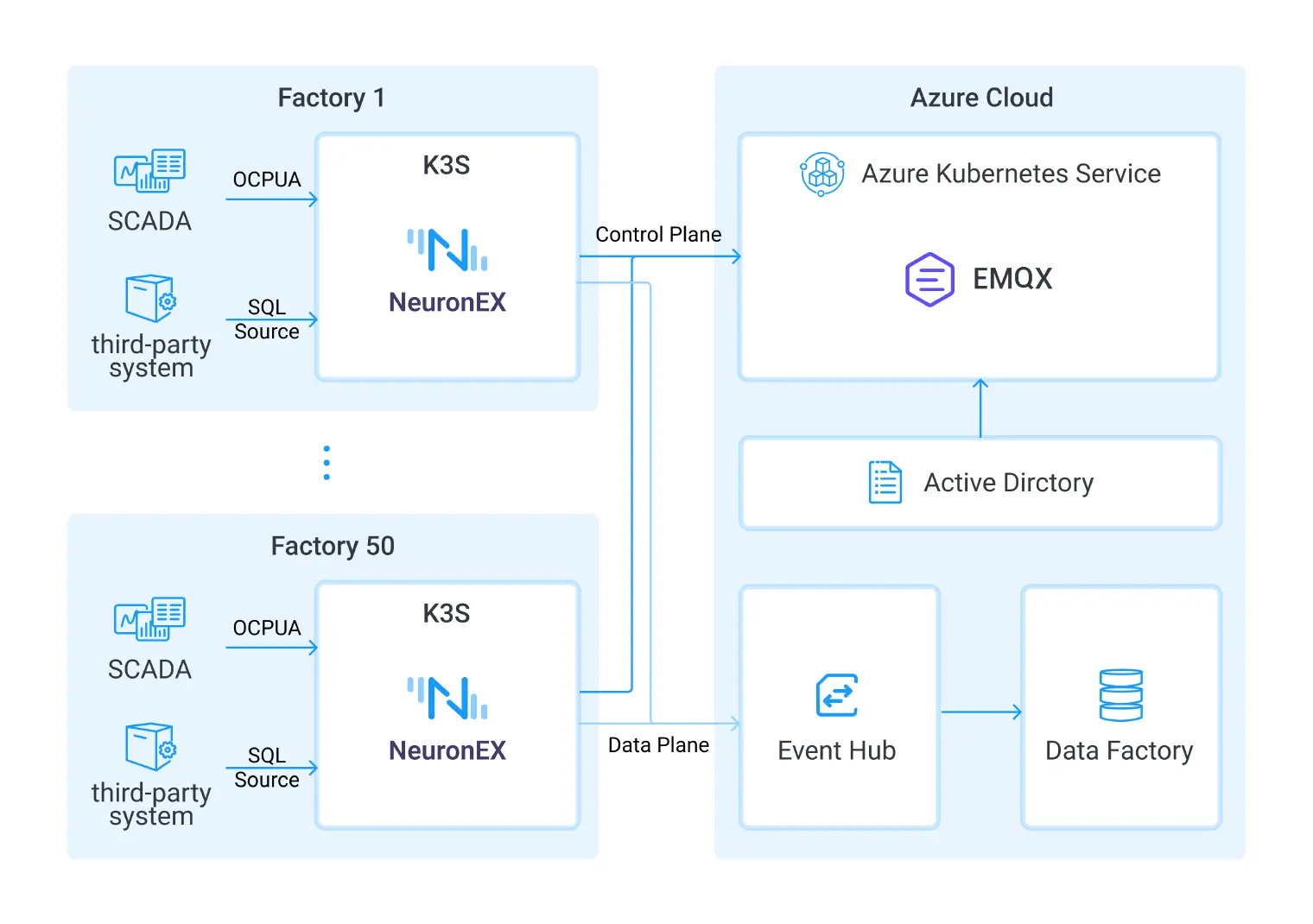Select the Azure Cloud title
This screenshot has width=1313, height=924.
981,98
